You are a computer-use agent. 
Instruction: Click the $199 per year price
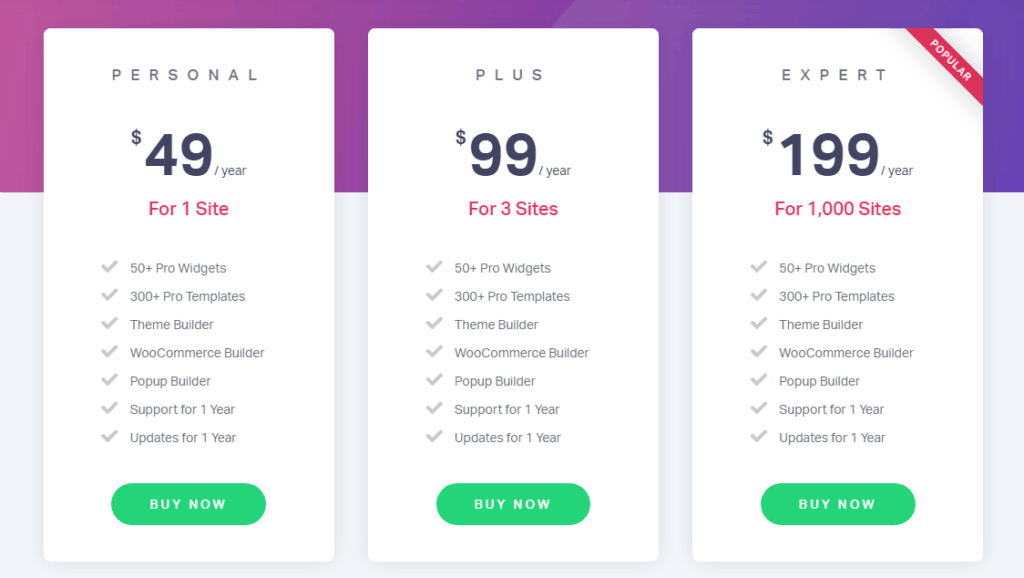pos(837,154)
